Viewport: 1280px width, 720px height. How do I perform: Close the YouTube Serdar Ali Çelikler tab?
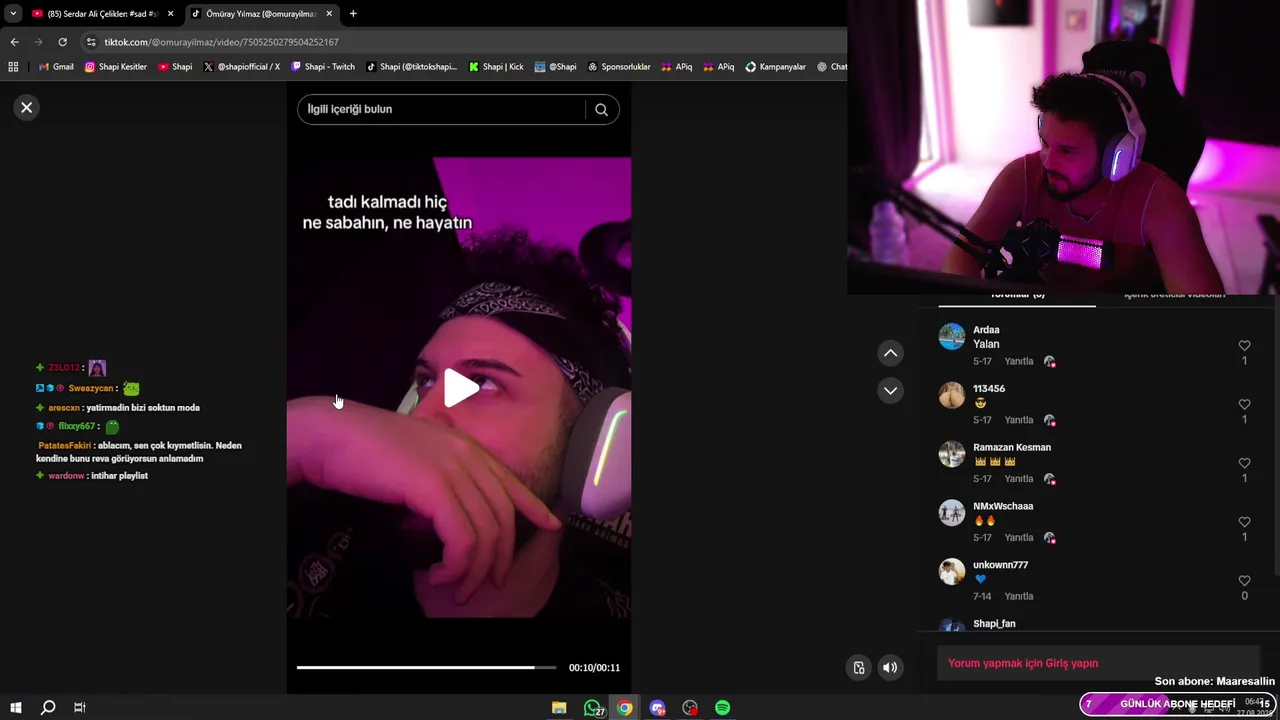170,14
